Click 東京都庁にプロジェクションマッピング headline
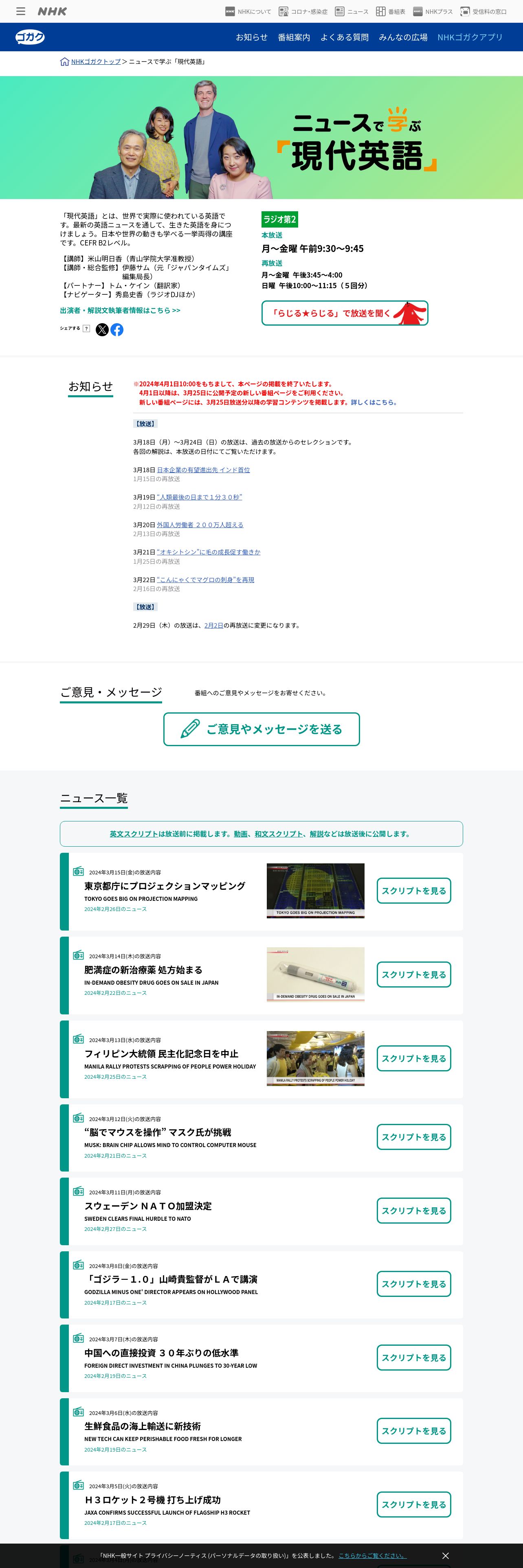This screenshot has width=523, height=1568. click(165, 886)
